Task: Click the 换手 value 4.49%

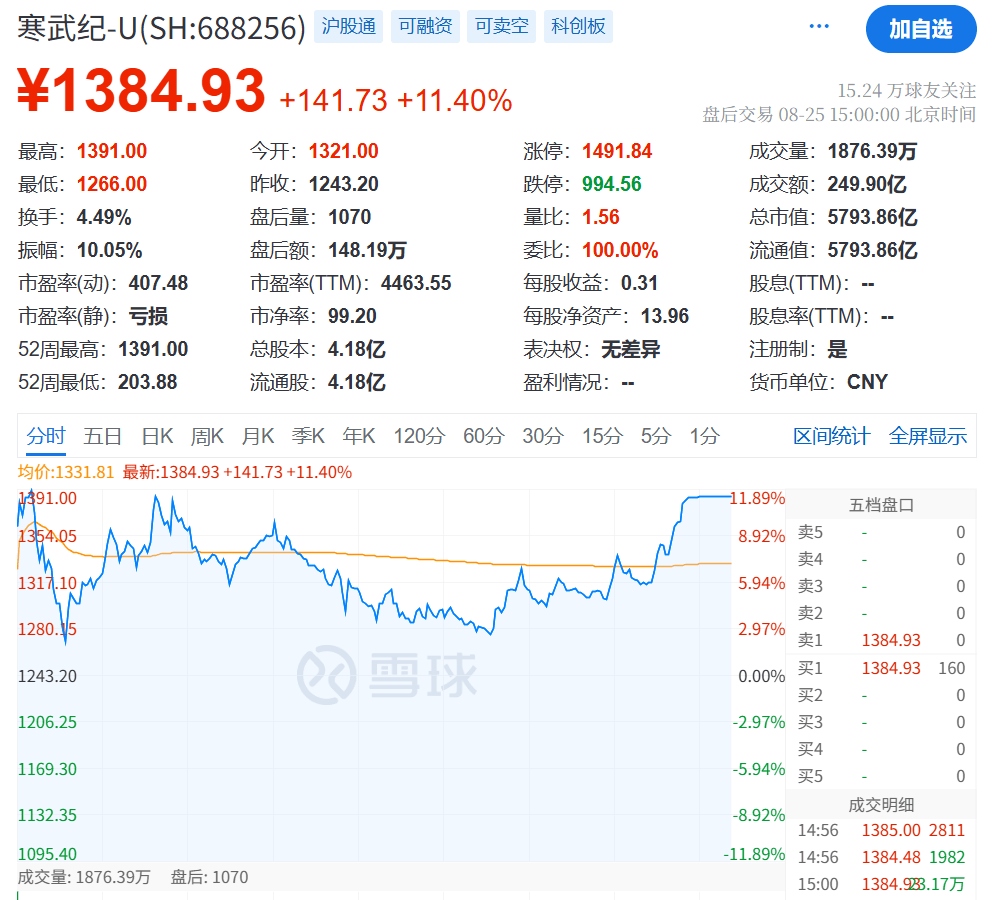Action: coord(104,217)
